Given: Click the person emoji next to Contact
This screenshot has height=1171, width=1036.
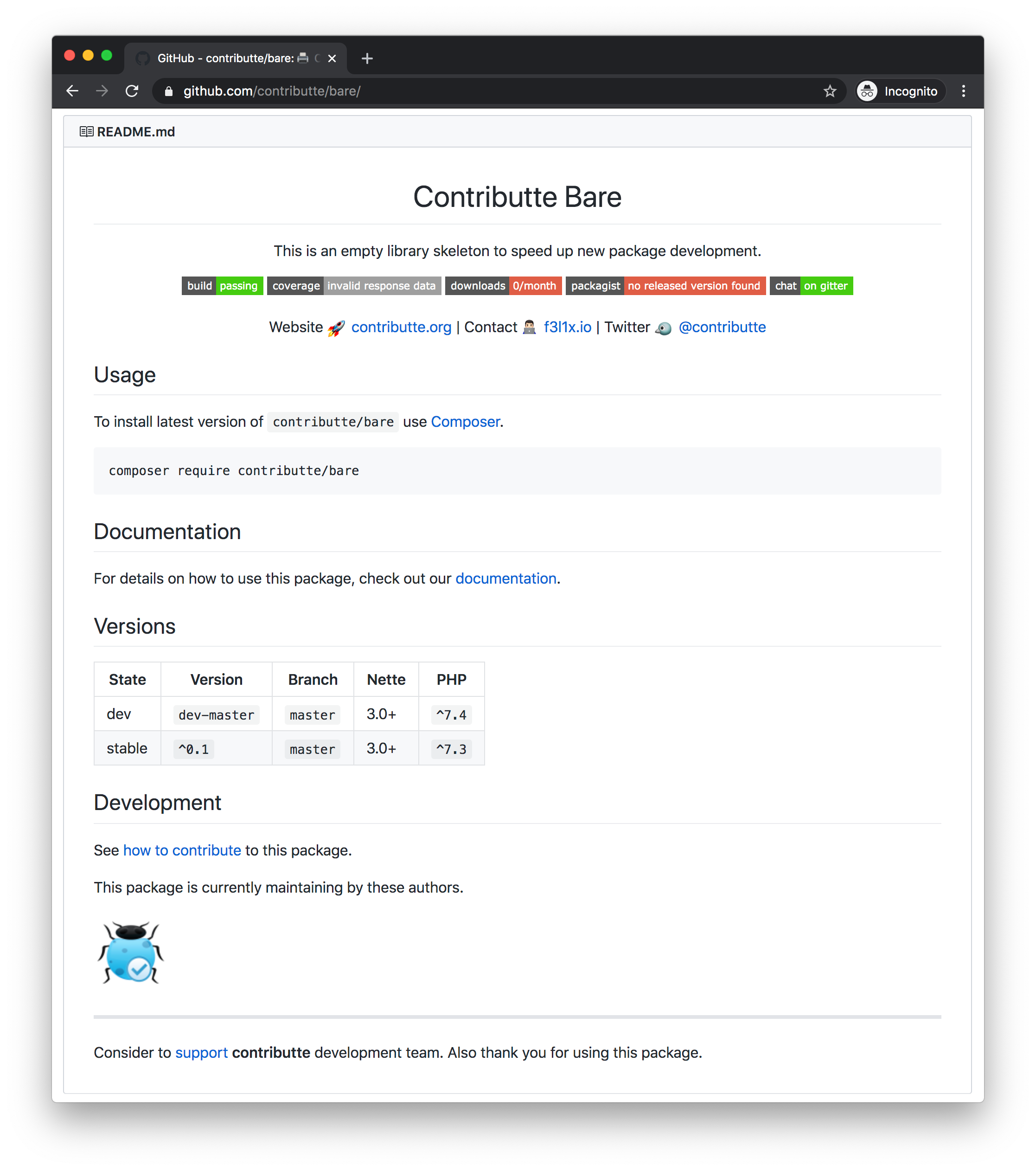Looking at the screenshot, I should pyautogui.click(x=530, y=328).
